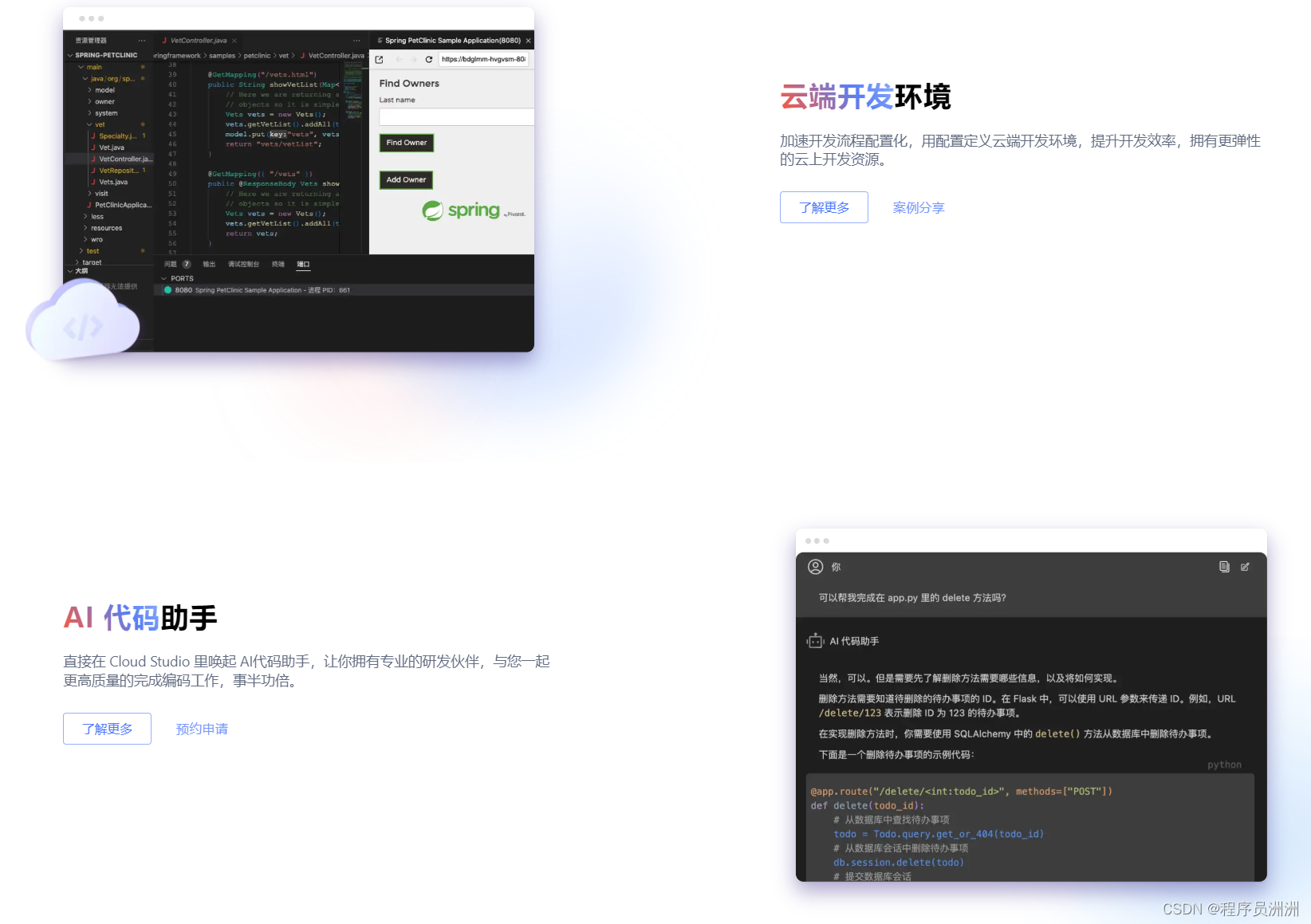Click 了解更多 under 云端开发环境
Viewport: 1311px width, 924px height.
[x=824, y=207]
